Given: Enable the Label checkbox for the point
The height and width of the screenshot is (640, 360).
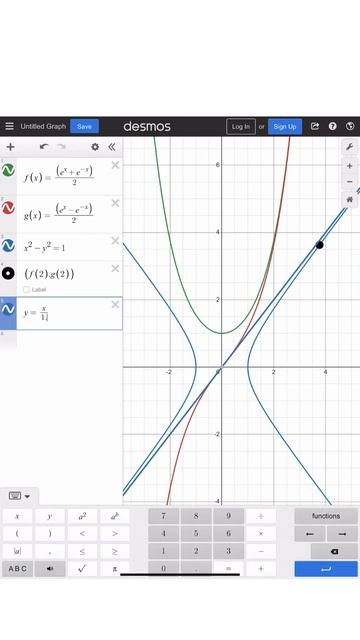Looking at the screenshot, I should click(x=27, y=289).
